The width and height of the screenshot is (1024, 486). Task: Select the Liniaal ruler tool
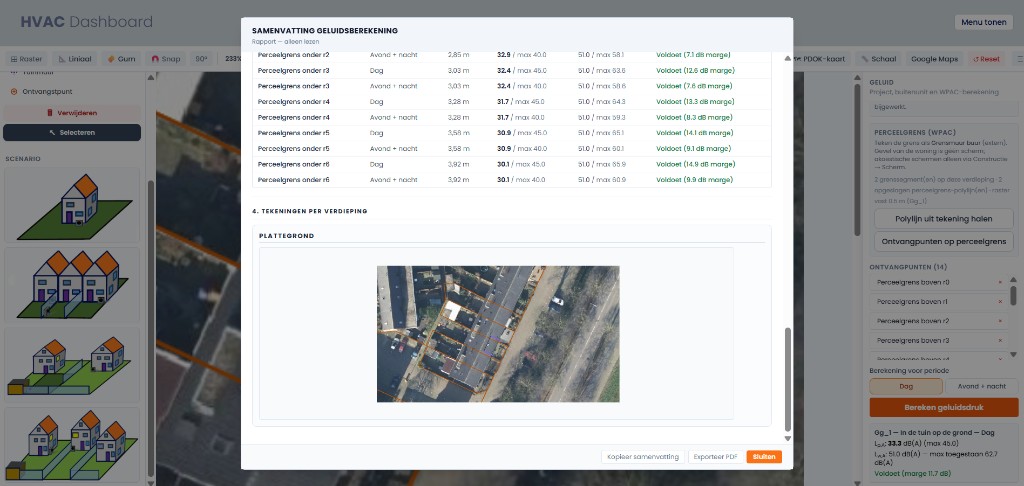[75, 59]
